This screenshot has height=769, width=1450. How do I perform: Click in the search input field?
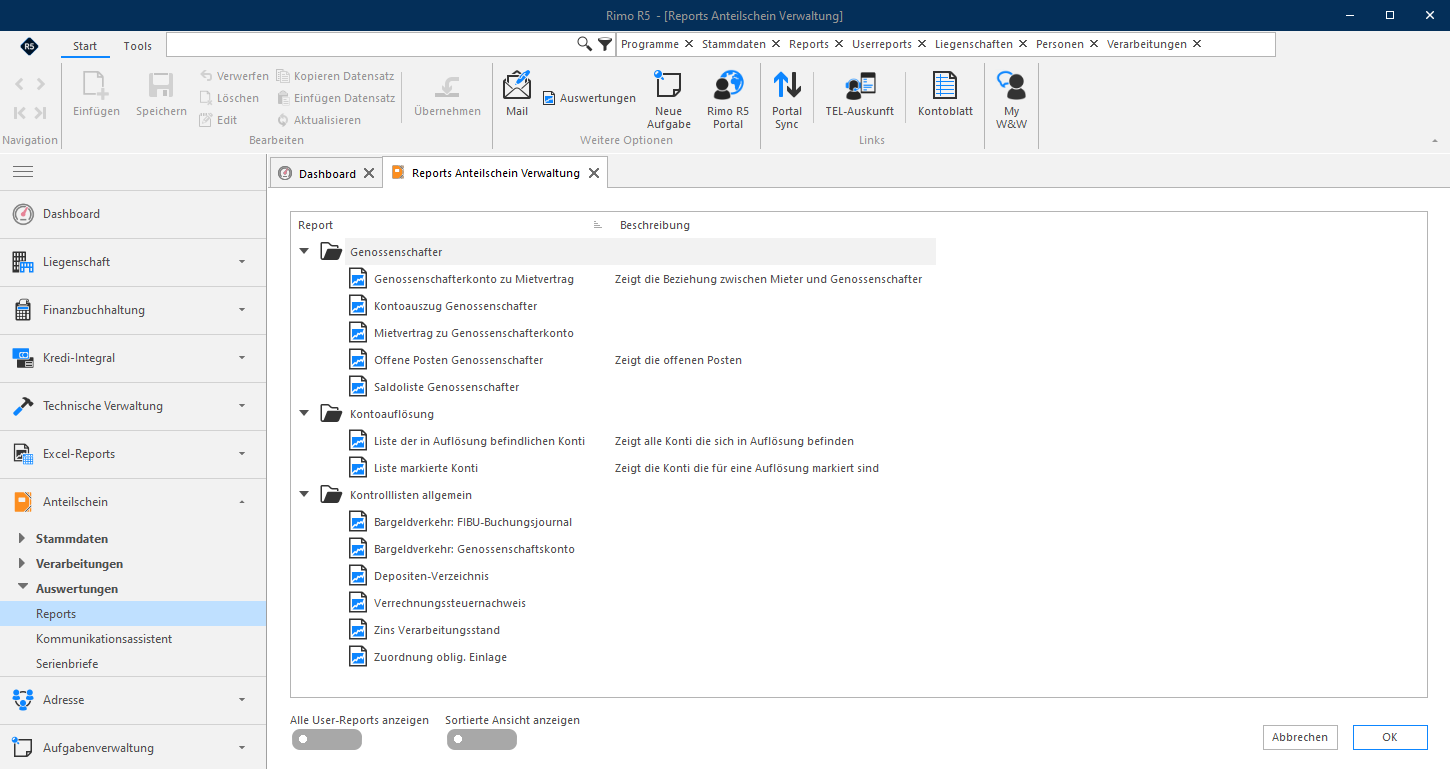(370, 44)
